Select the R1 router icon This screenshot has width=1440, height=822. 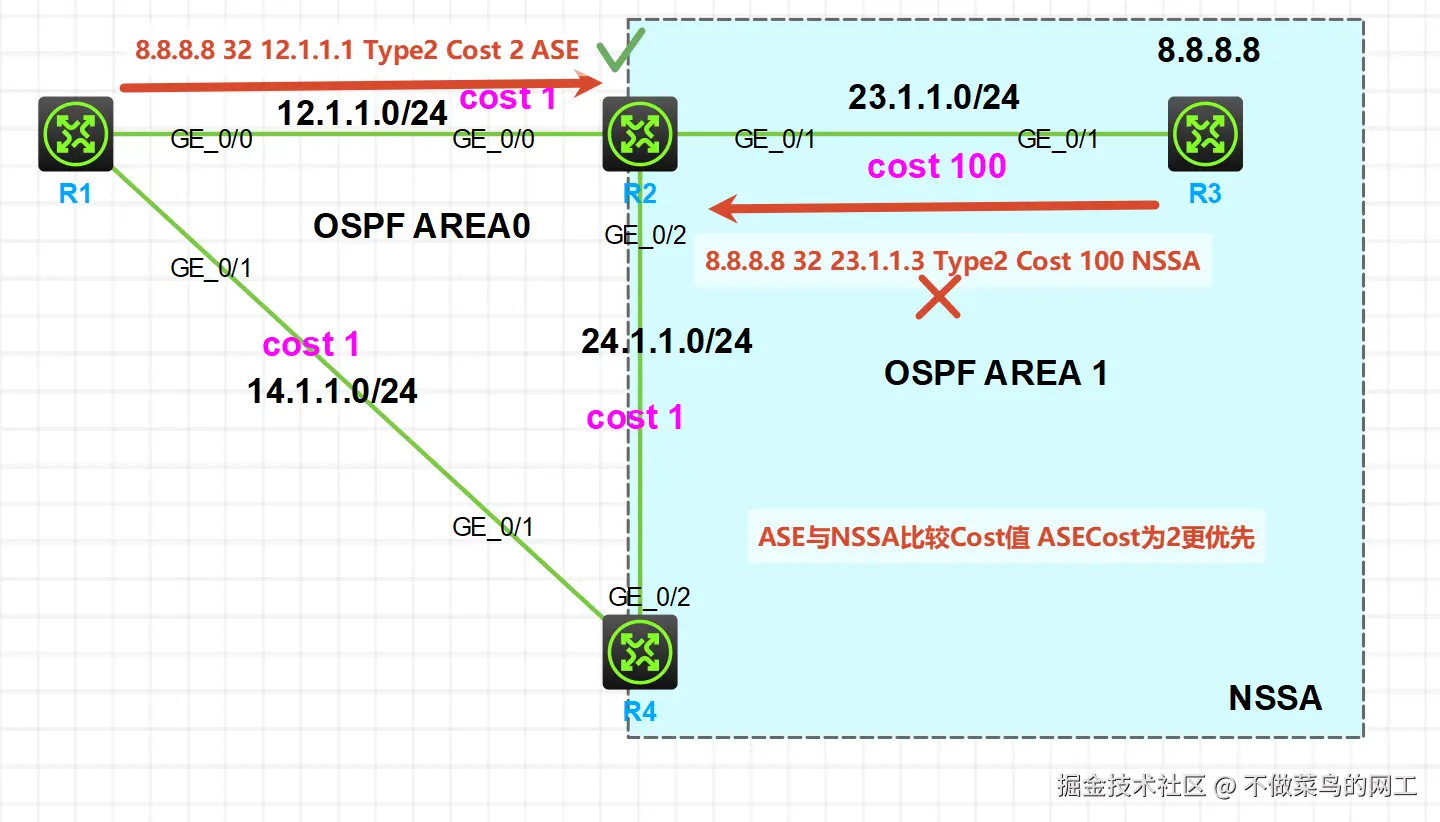tap(76, 134)
